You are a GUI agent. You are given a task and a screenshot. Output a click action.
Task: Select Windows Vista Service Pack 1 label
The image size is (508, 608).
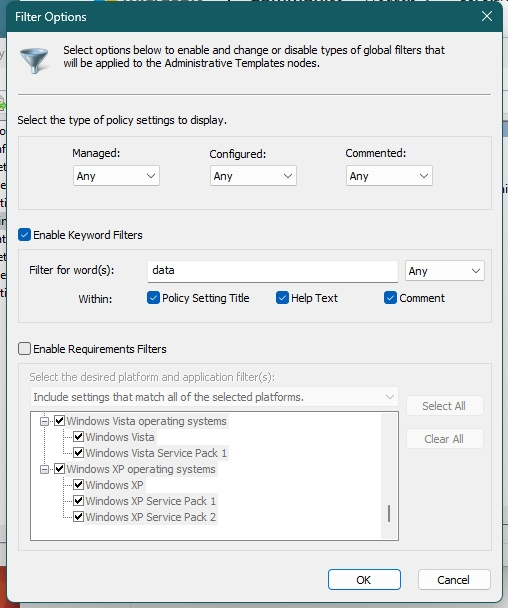pyautogui.click(x=156, y=453)
